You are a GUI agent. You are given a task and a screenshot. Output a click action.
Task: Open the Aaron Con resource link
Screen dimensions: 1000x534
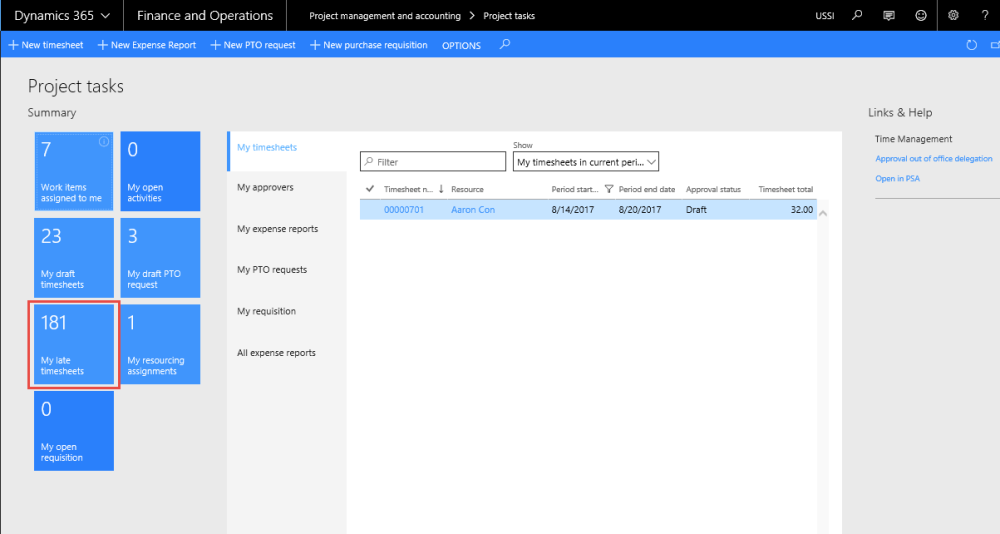pos(473,210)
